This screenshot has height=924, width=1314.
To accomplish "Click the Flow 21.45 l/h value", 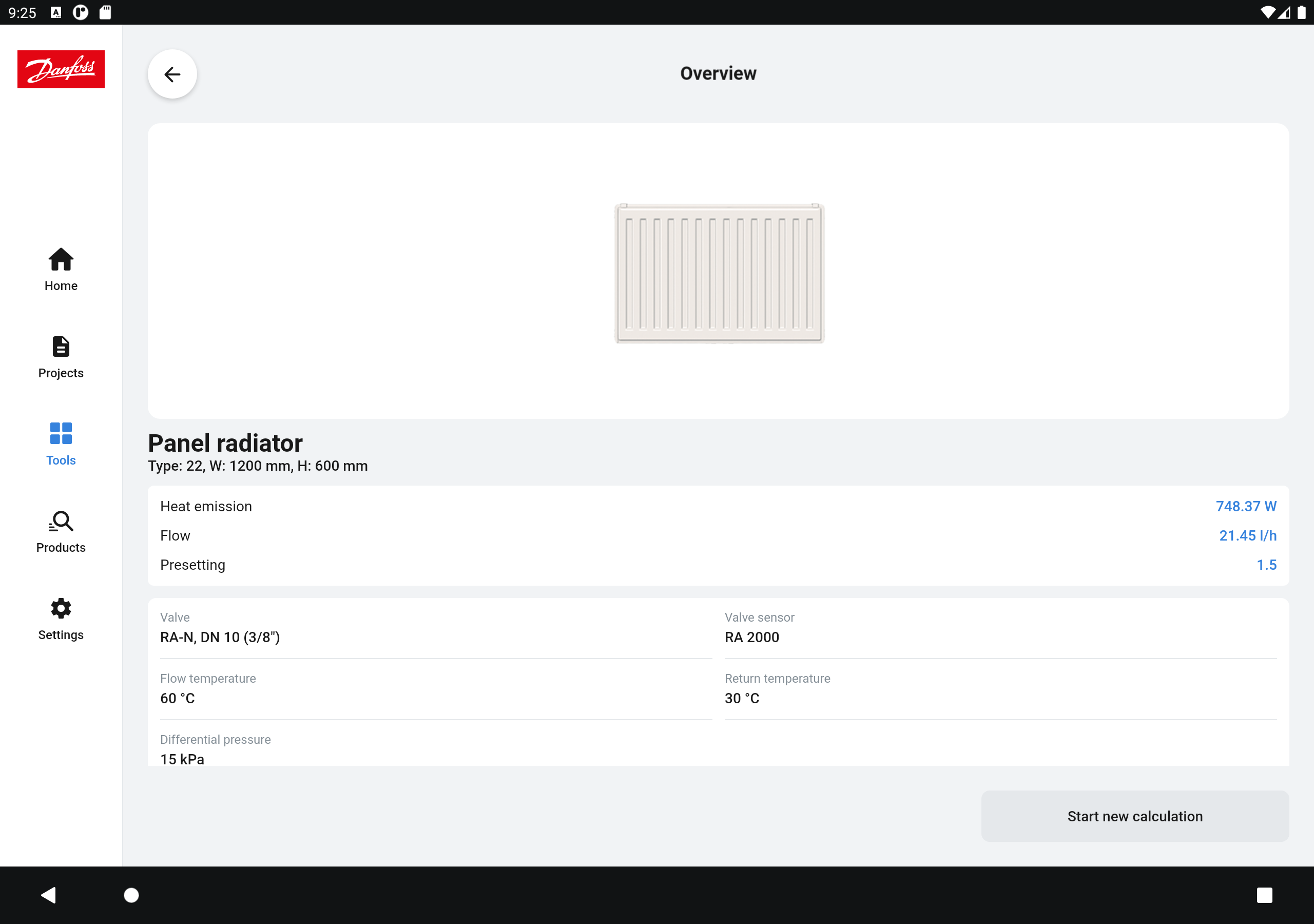I will click(1247, 535).
